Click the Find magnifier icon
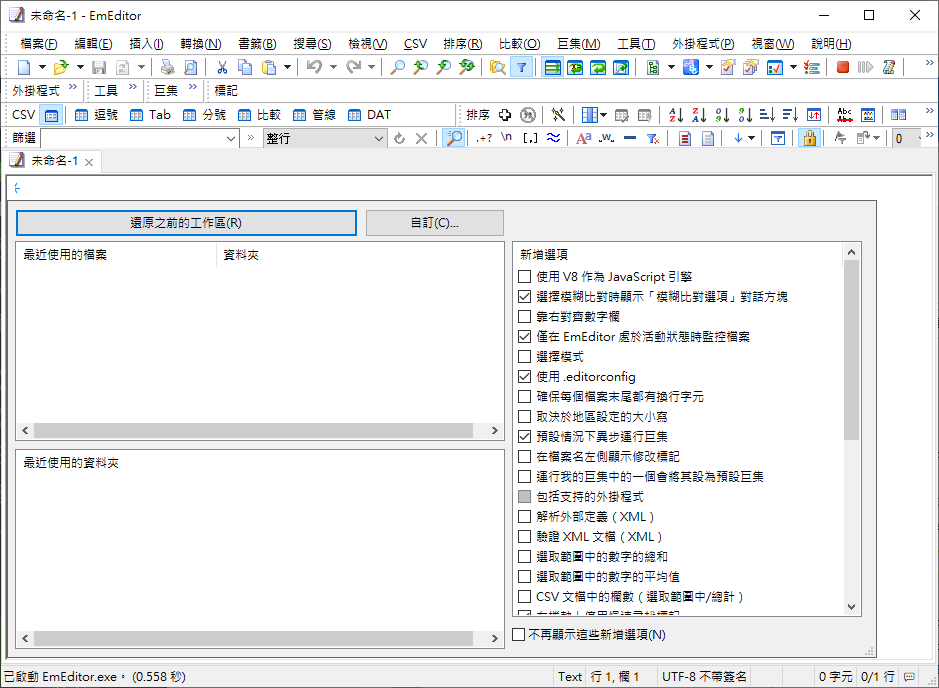The height and width of the screenshot is (688, 939). tap(397, 67)
